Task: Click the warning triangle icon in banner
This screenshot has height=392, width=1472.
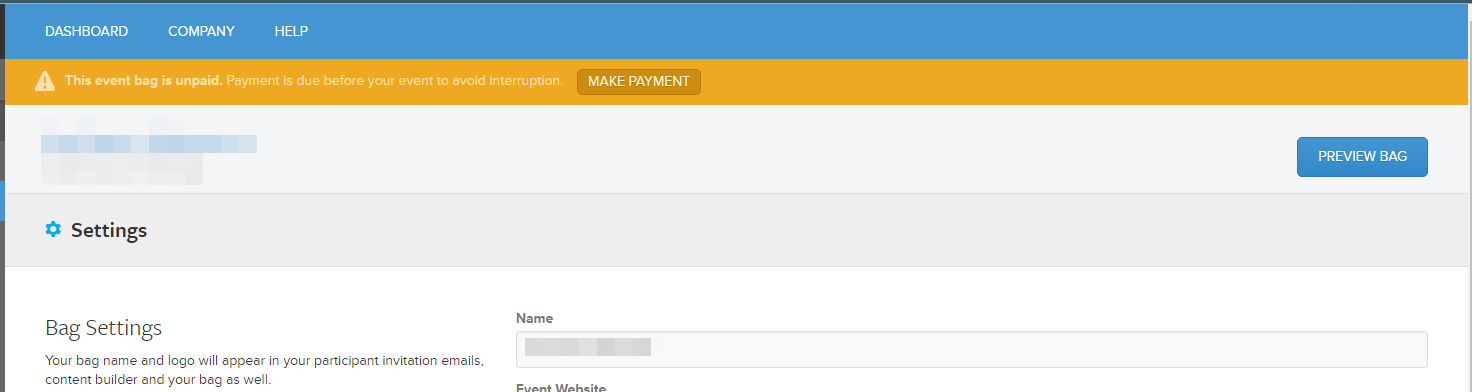Action: click(x=45, y=81)
